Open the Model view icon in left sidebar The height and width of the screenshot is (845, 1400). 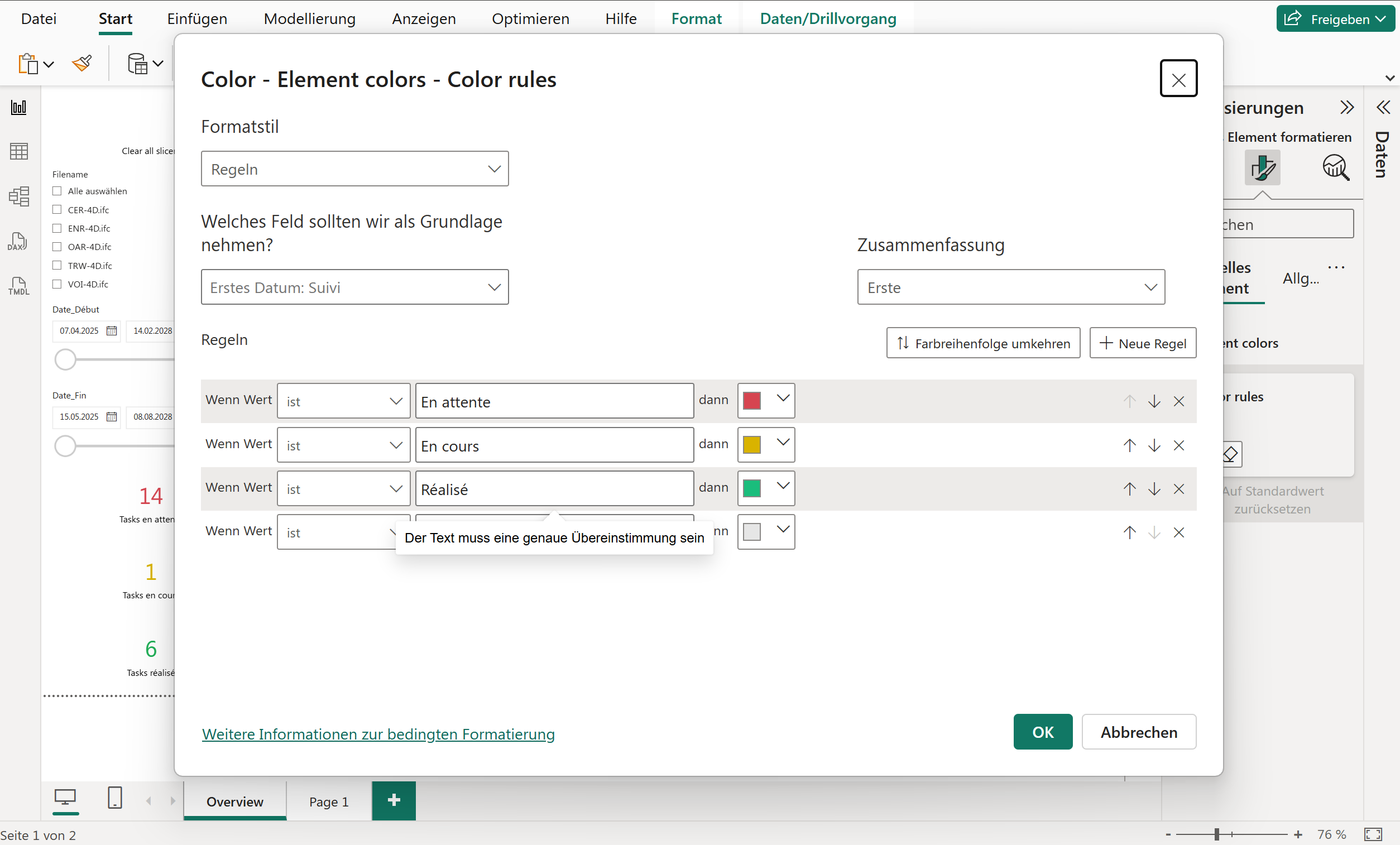click(x=19, y=196)
